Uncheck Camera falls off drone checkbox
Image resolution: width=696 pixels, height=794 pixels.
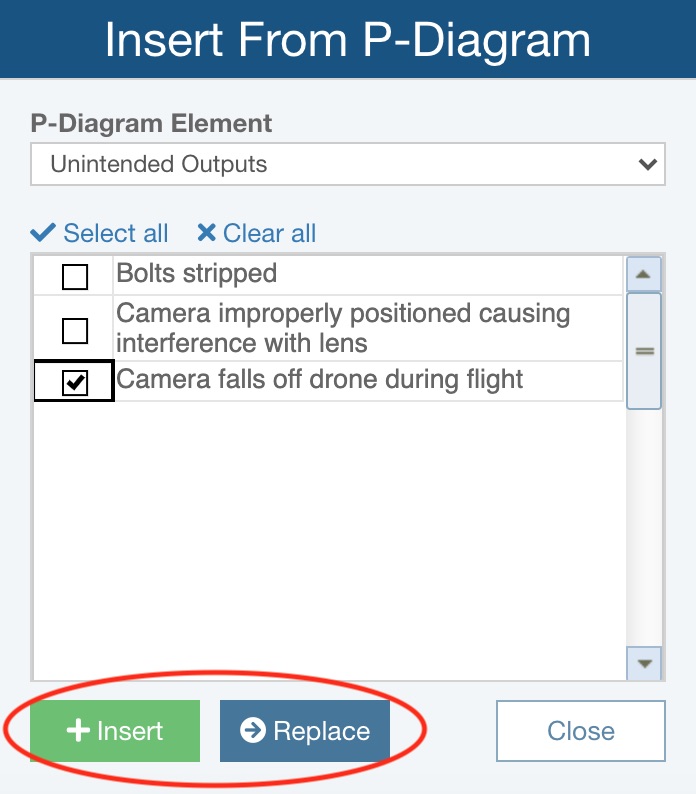click(75, 382)
